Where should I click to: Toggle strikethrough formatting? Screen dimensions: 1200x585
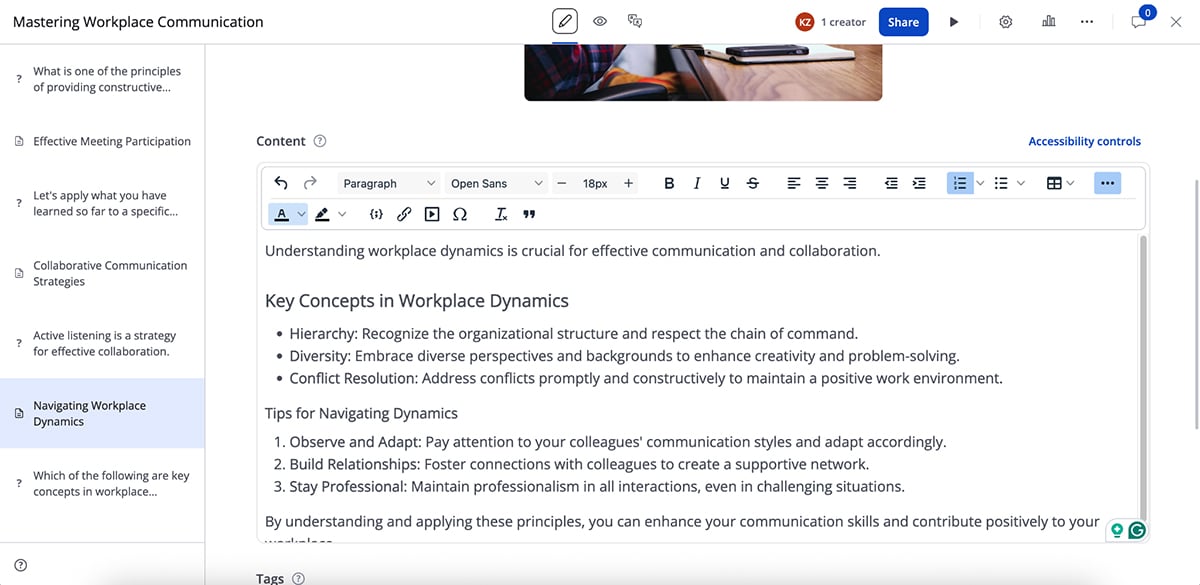pos(752,182)
